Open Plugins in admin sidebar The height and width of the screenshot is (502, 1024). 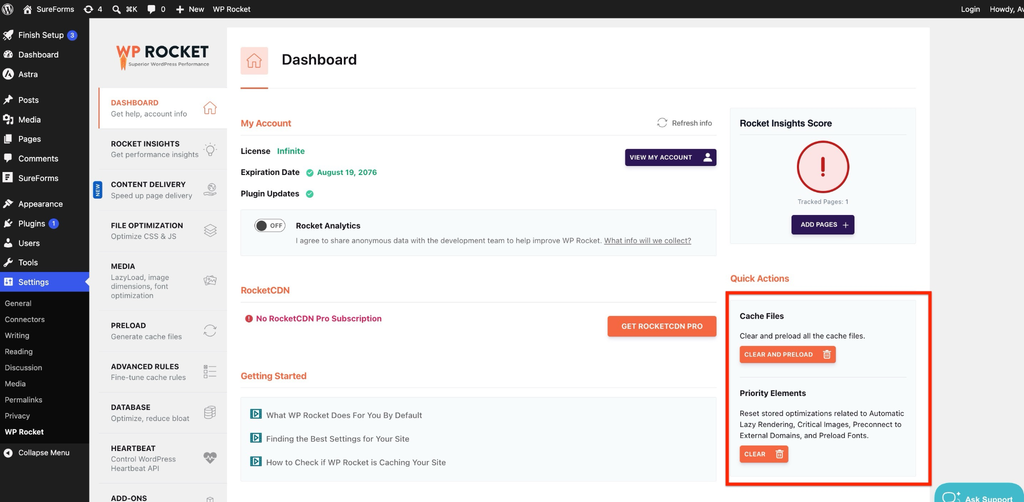pyautogui.click(x=44, y=223)
